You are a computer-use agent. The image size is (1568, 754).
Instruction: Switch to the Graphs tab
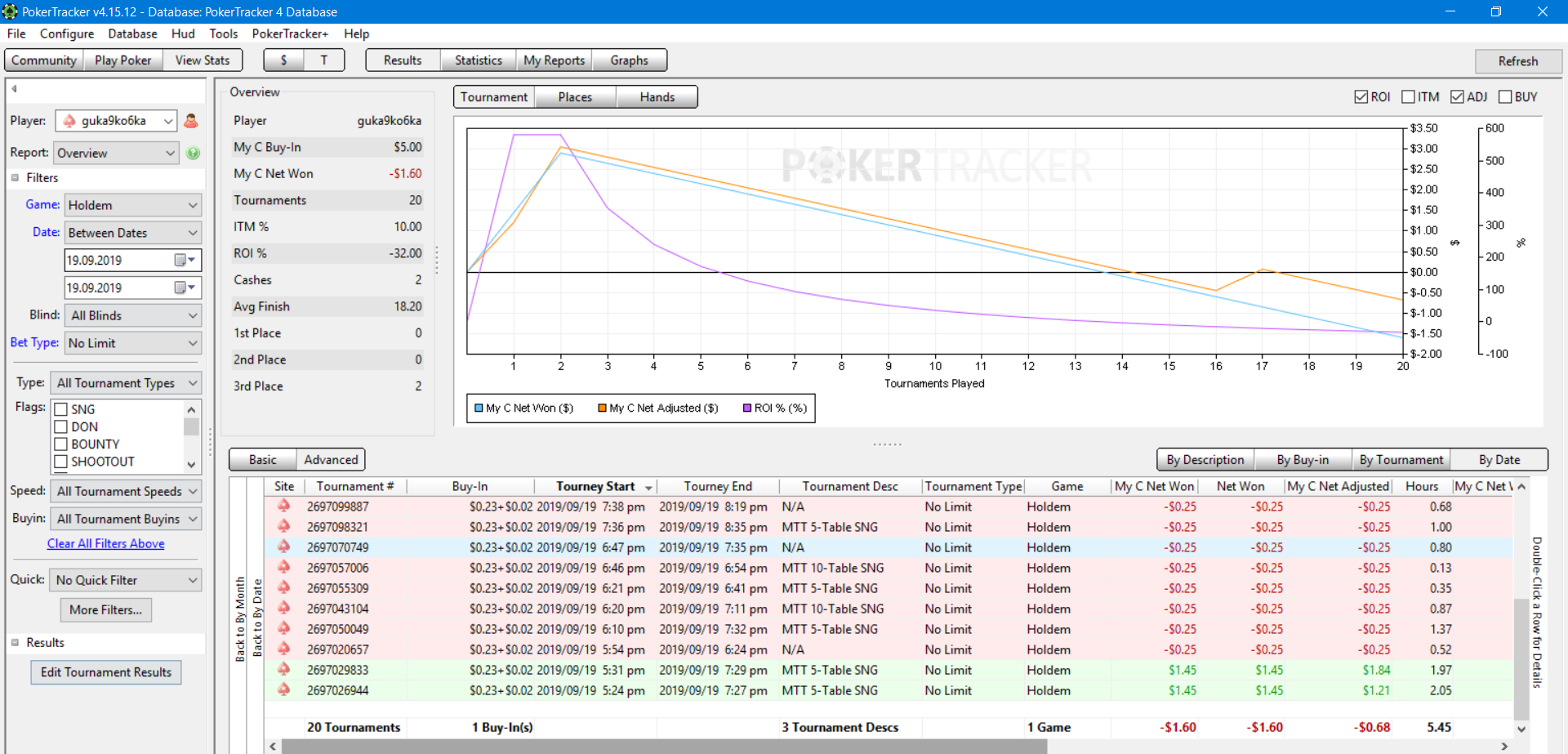click(629, 60)
